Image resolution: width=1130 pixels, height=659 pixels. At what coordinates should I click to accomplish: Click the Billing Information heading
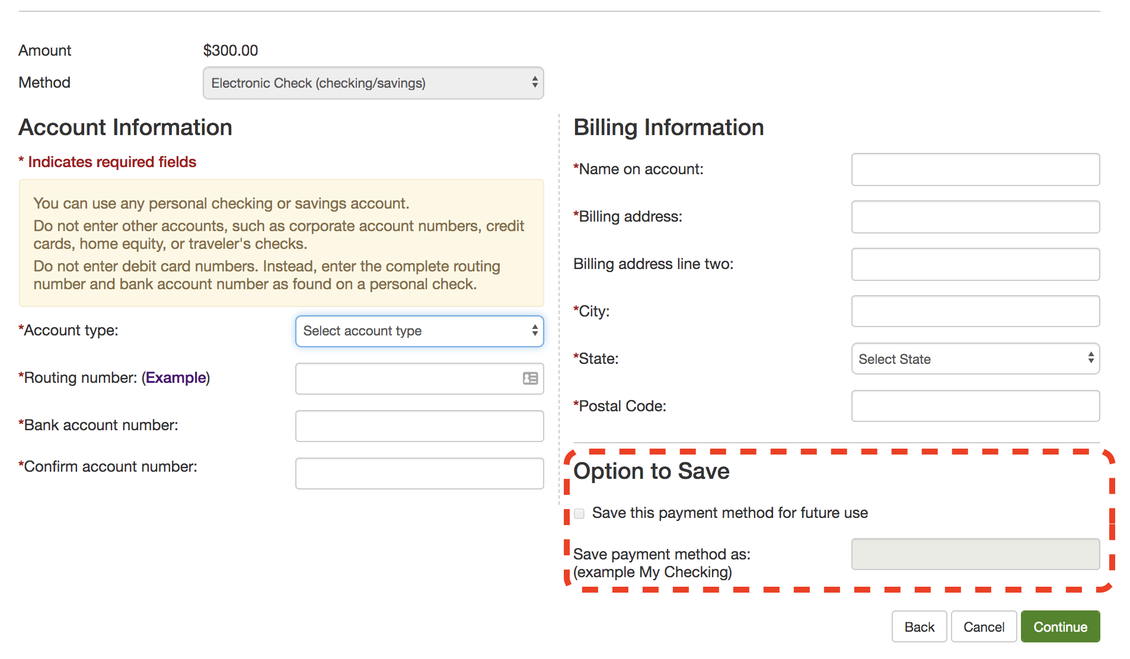point(669,128)
